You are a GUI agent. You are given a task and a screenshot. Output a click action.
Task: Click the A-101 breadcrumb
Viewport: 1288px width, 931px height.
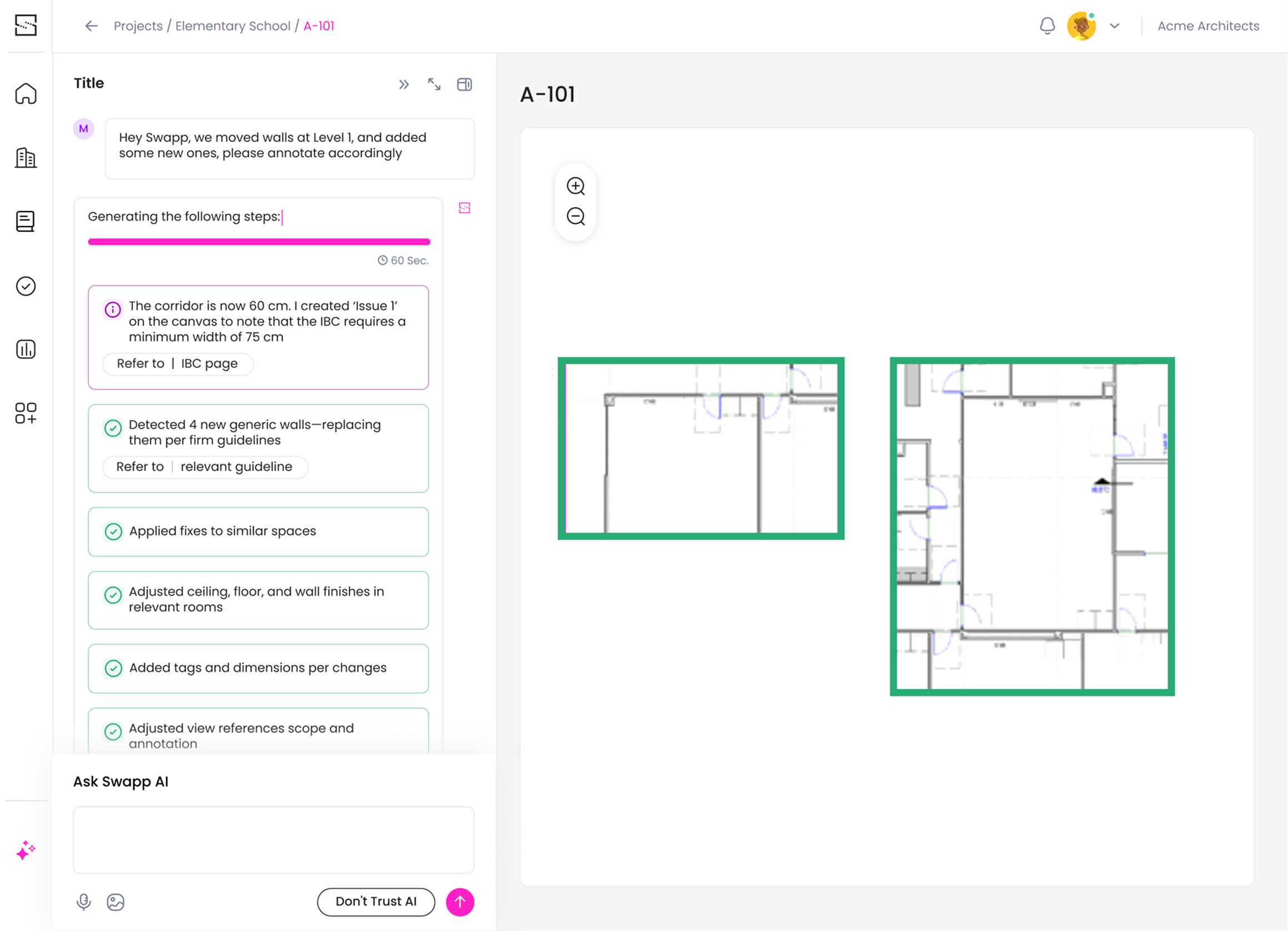tap(319, 26)
